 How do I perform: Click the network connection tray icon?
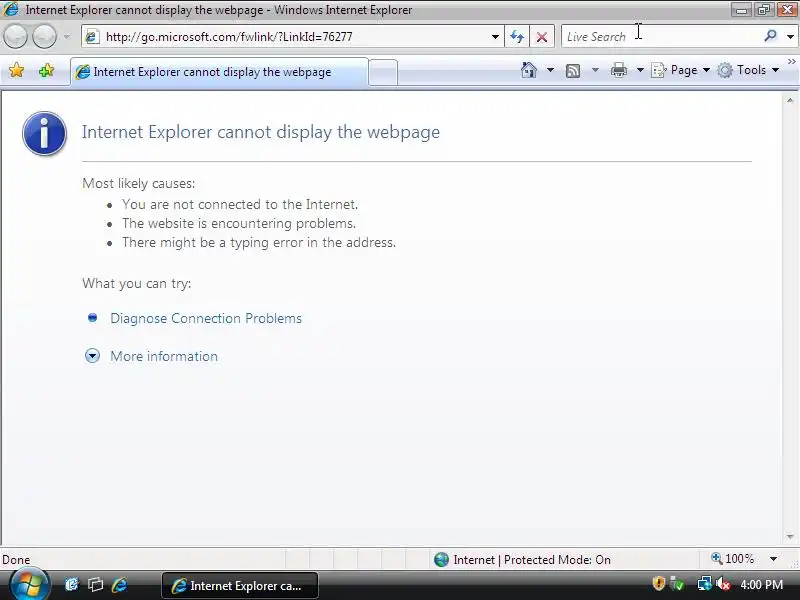705,584
